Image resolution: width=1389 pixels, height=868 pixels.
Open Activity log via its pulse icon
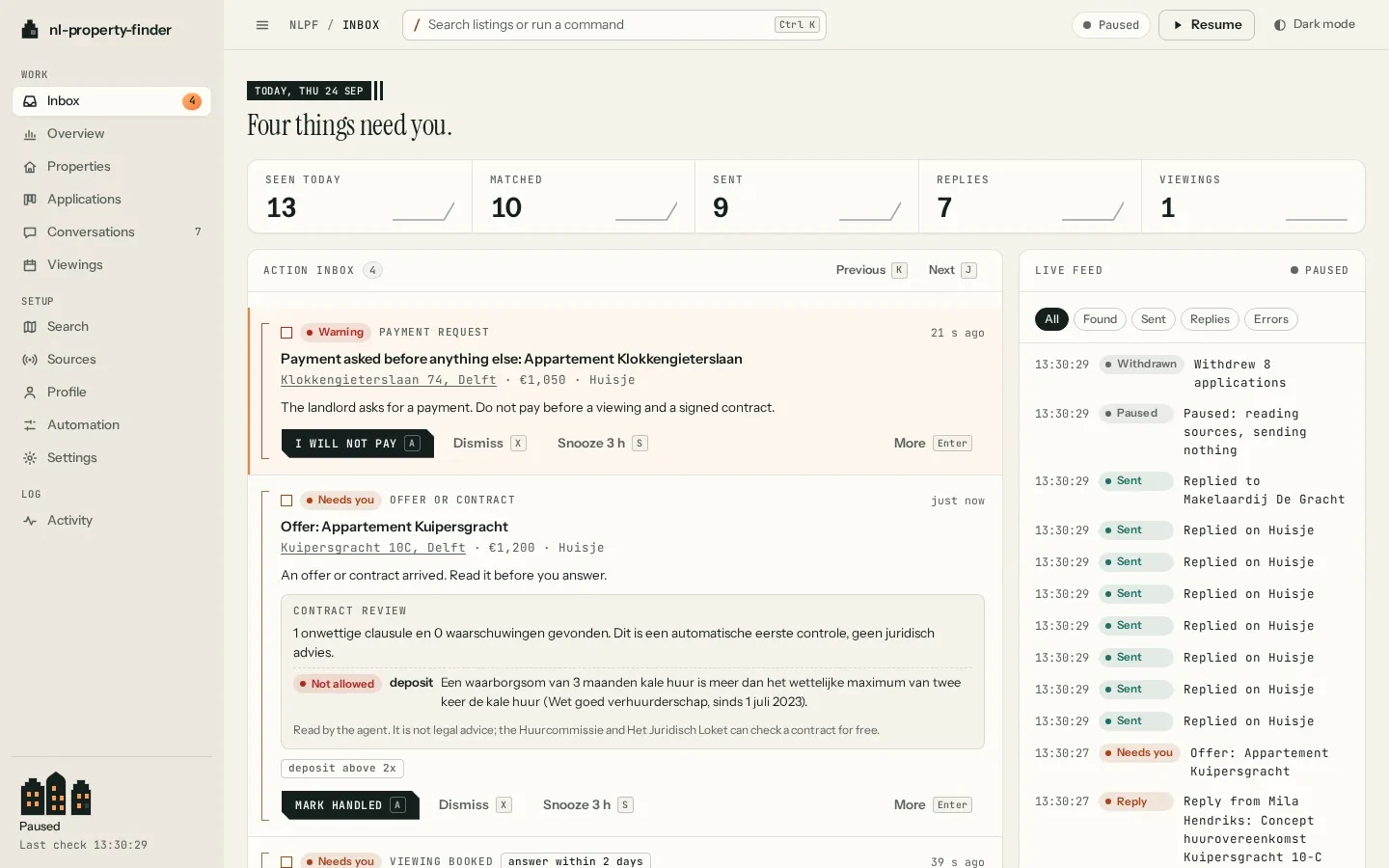click(30, 521)
